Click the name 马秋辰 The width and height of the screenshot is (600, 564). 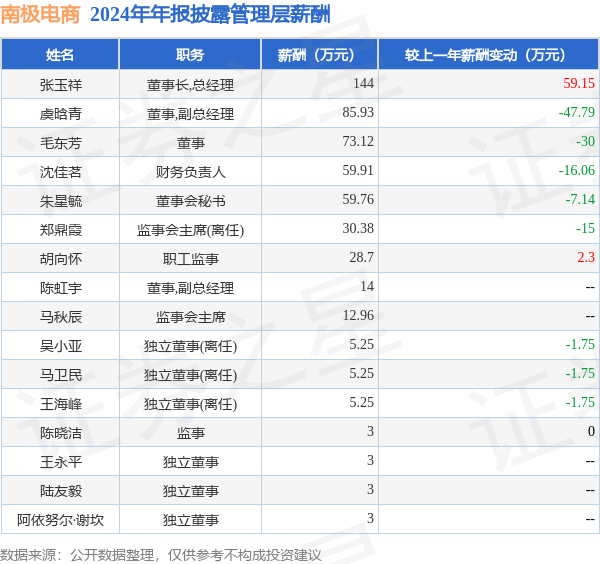tap(61, 317)
